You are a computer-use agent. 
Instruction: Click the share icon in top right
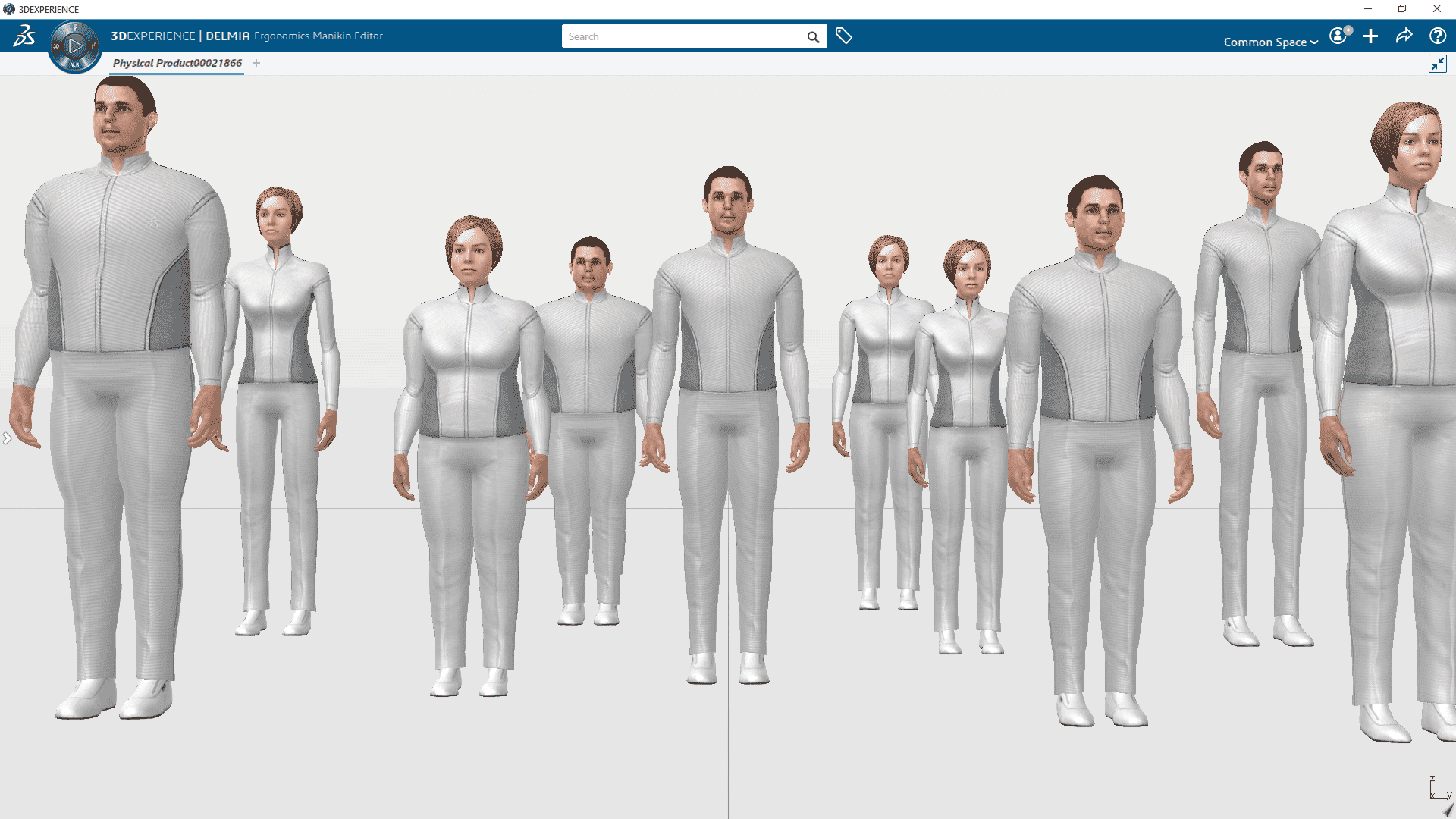[x=1405, y=36]
